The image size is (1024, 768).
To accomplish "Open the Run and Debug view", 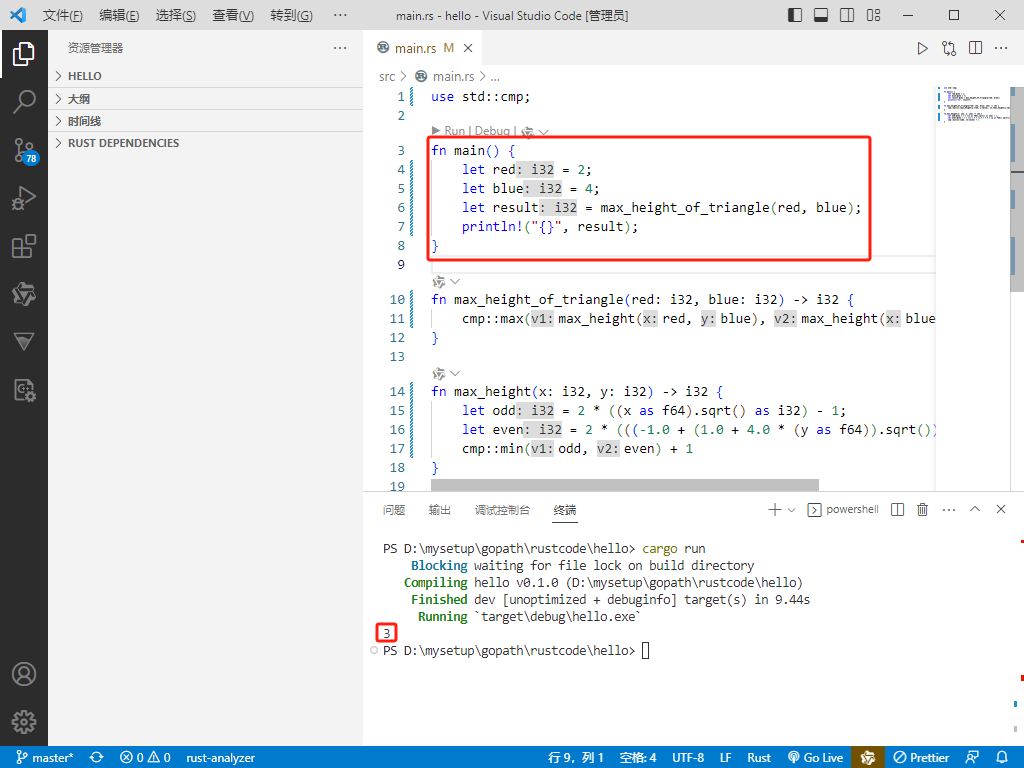I will click(24, 198).
